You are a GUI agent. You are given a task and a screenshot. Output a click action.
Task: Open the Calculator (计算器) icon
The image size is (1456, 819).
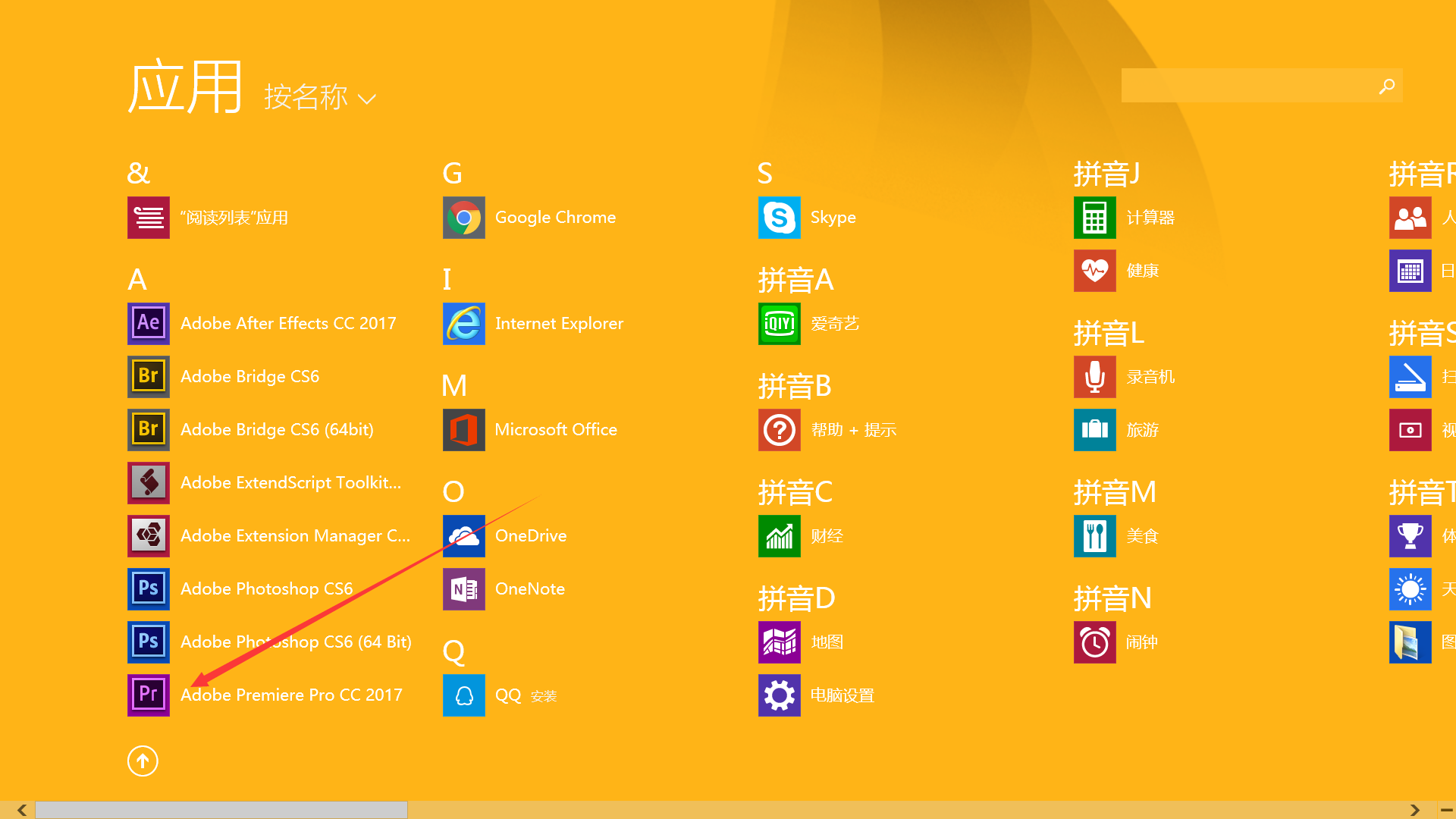tap(1095, 218)
